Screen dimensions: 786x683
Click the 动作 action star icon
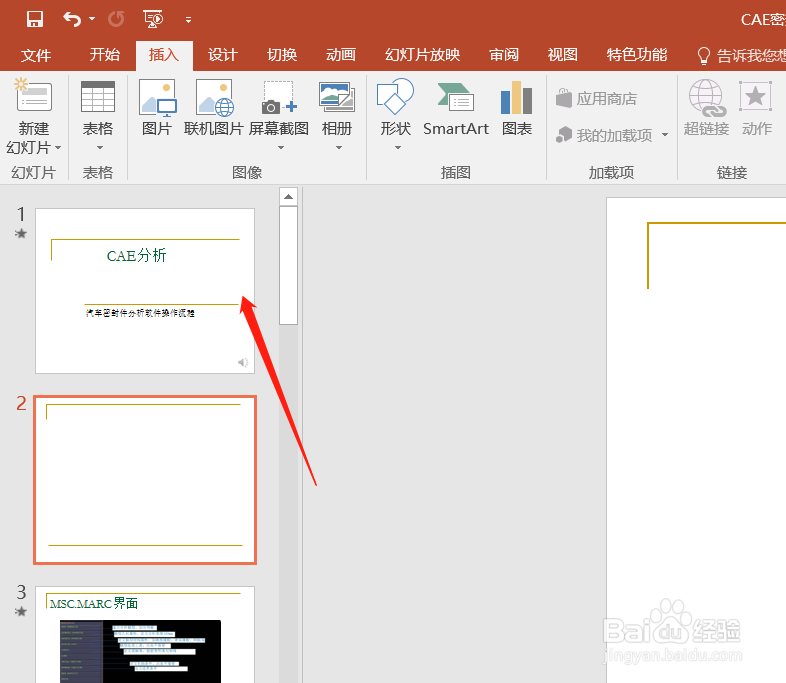[755, 96]
